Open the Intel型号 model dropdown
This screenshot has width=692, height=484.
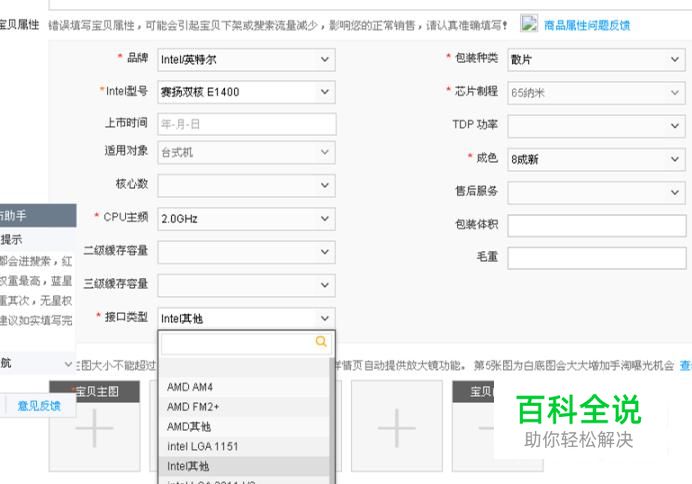pos(246,92)
